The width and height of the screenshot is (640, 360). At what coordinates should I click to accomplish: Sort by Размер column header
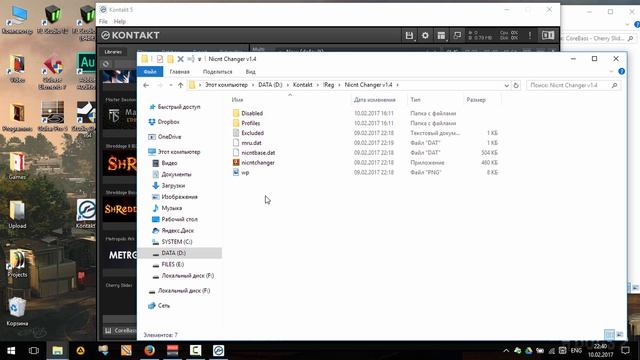(476, 100)
